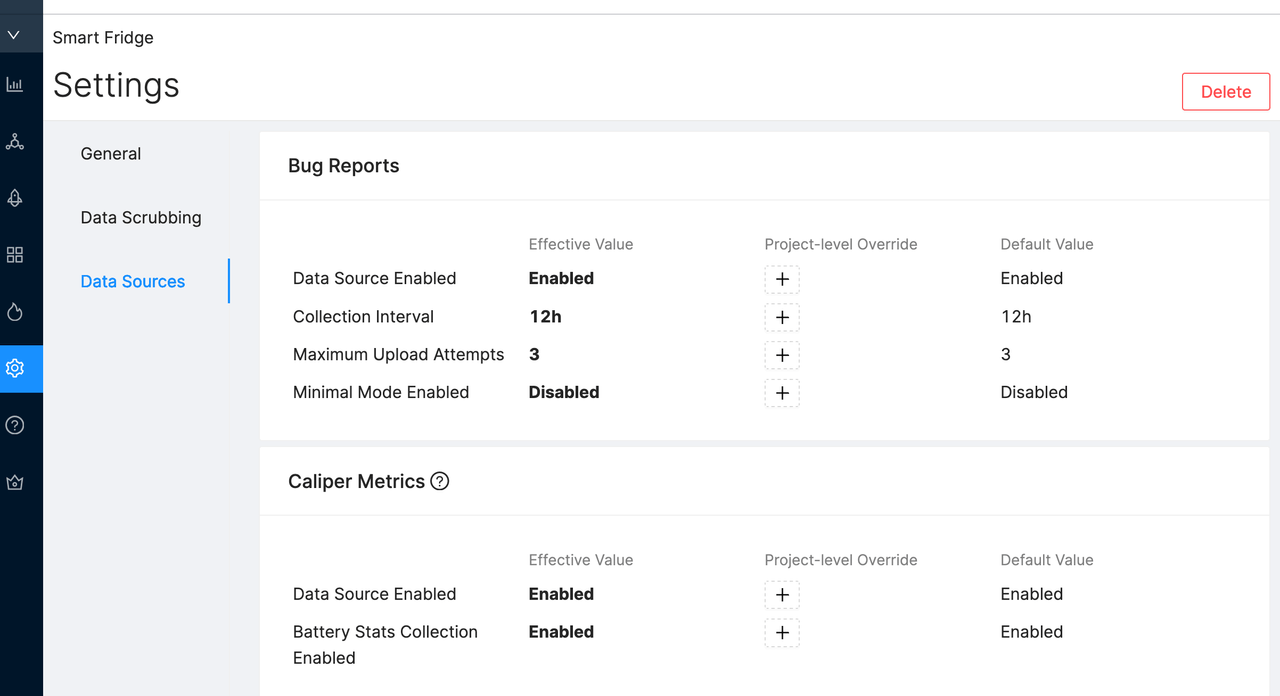This screenshot has height=696, width=1280.
Task: Add override for Battery Stats Collection Enabled
Action: click(x=782, y=633)
